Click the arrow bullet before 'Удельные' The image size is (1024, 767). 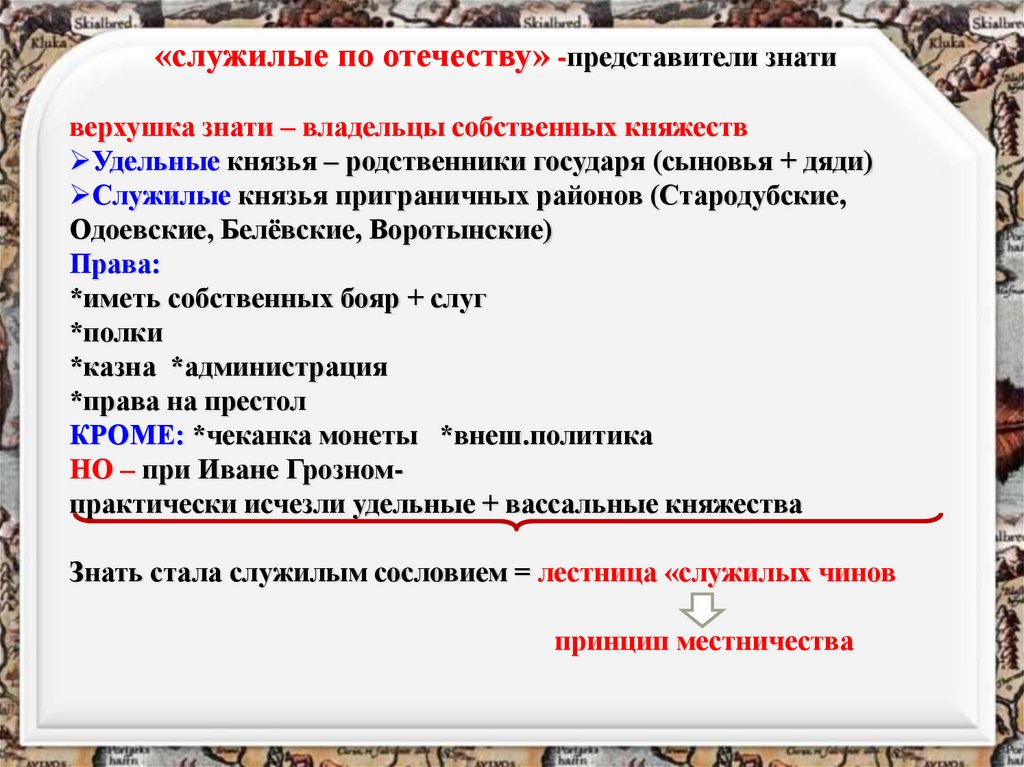[80, 161]
